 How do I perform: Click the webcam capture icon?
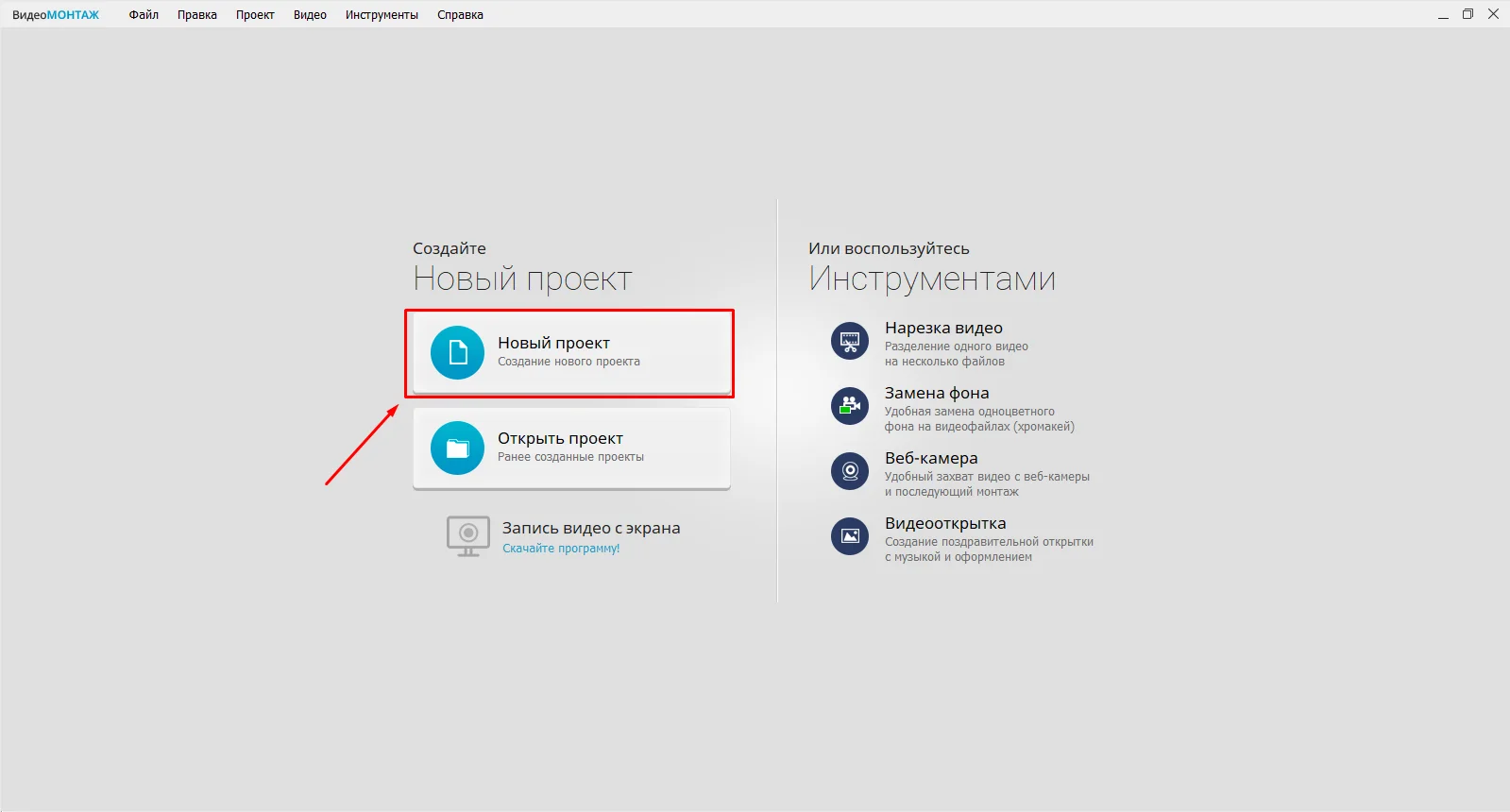(x=850, y=471)
